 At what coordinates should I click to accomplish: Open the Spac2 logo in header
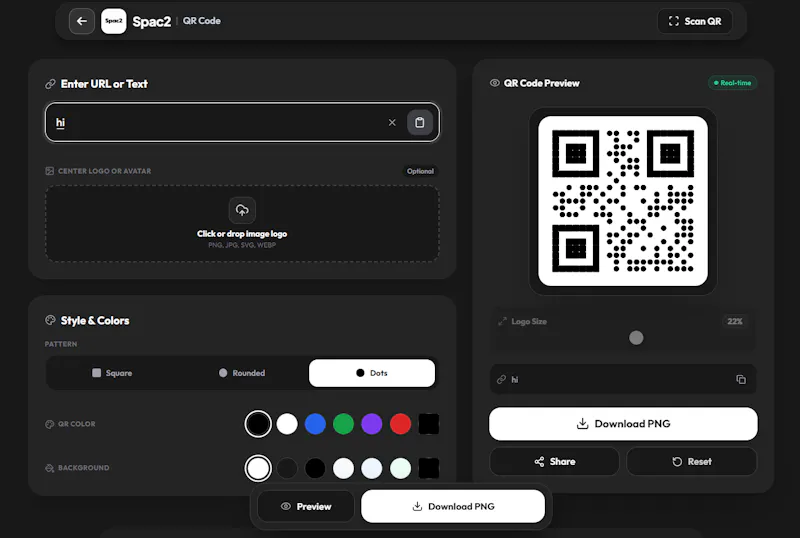pos(114,21)
